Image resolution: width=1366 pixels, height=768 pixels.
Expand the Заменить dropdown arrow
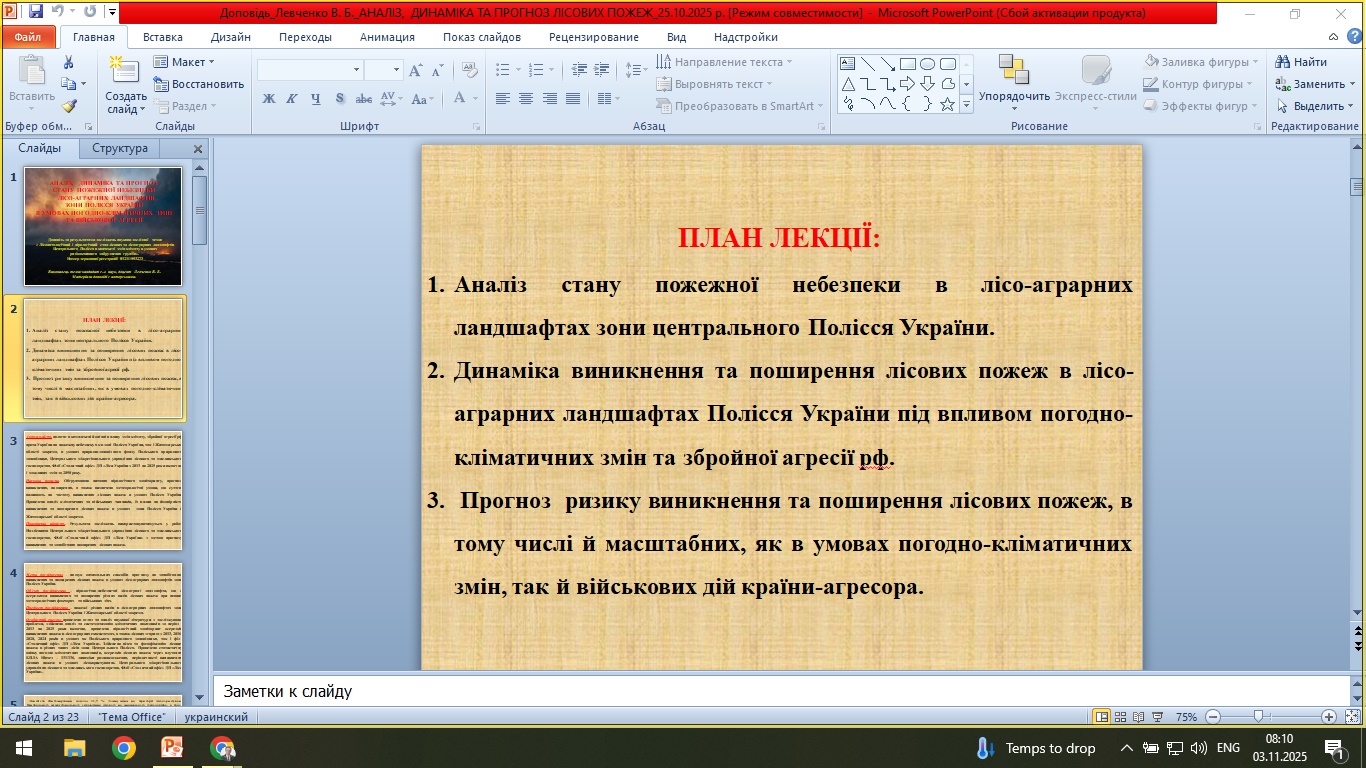1352,84
